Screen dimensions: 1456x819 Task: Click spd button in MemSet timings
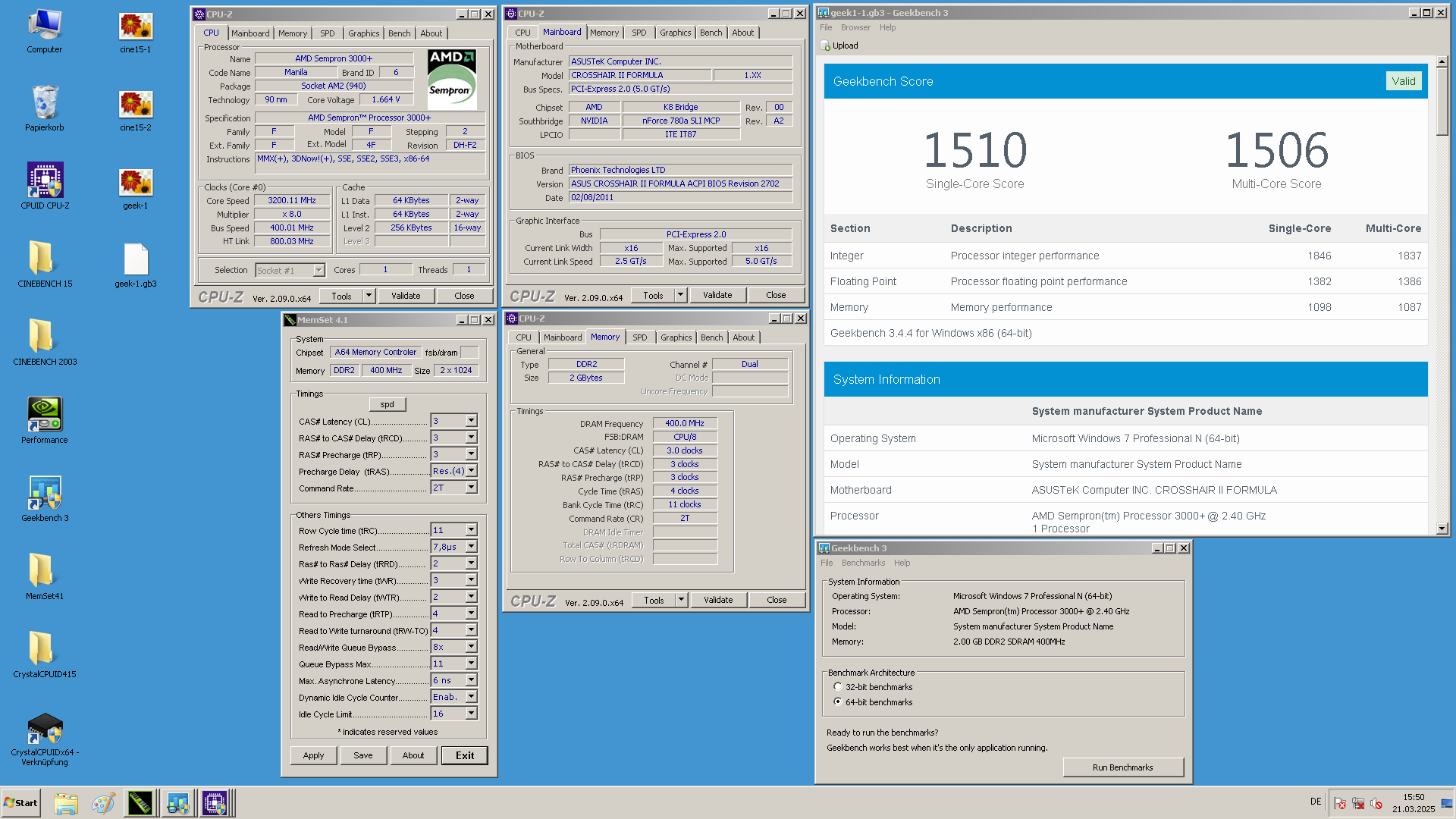coord(388,404)
